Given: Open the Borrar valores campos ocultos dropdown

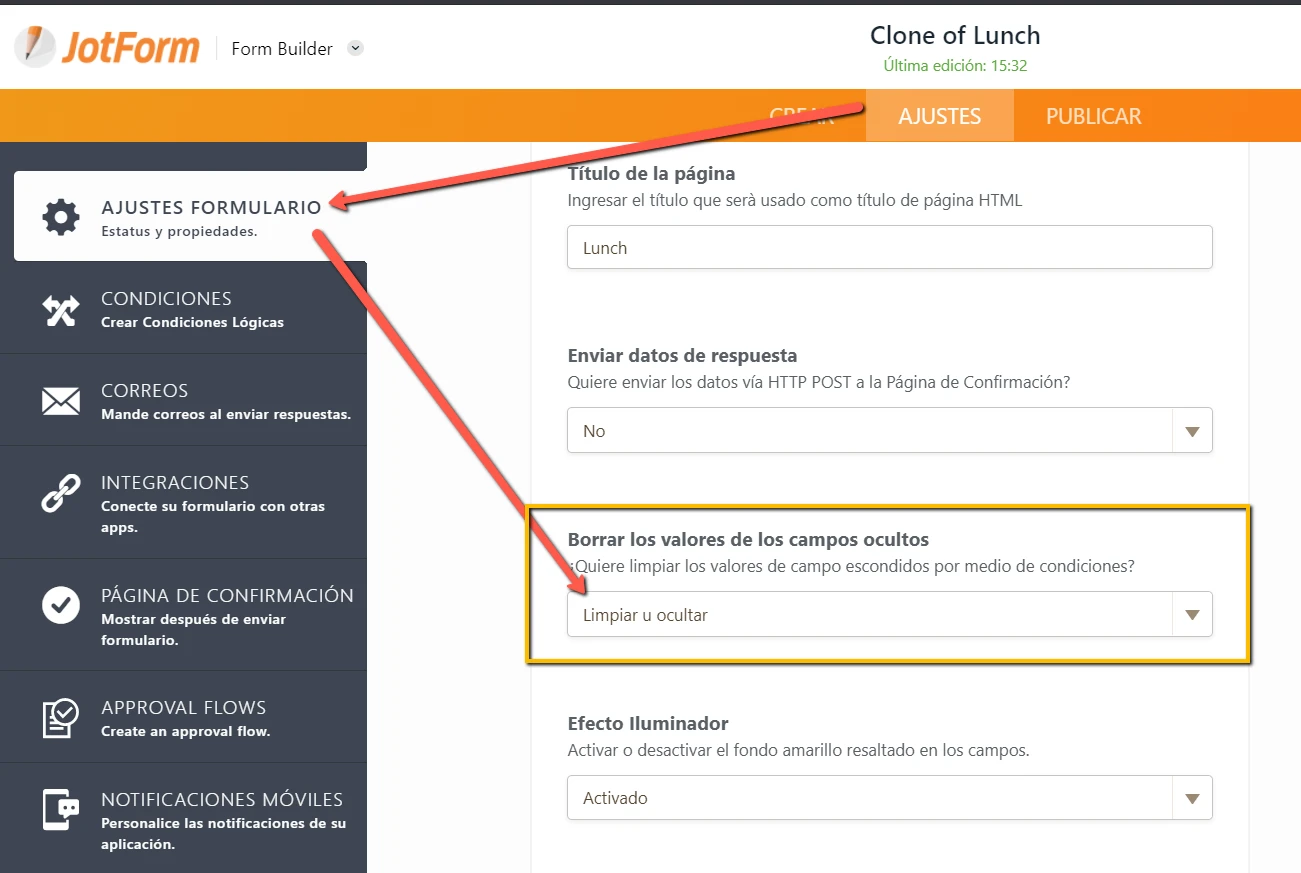Looking at the screenshot, I should pyautogui.click(x=1191, y=615).
